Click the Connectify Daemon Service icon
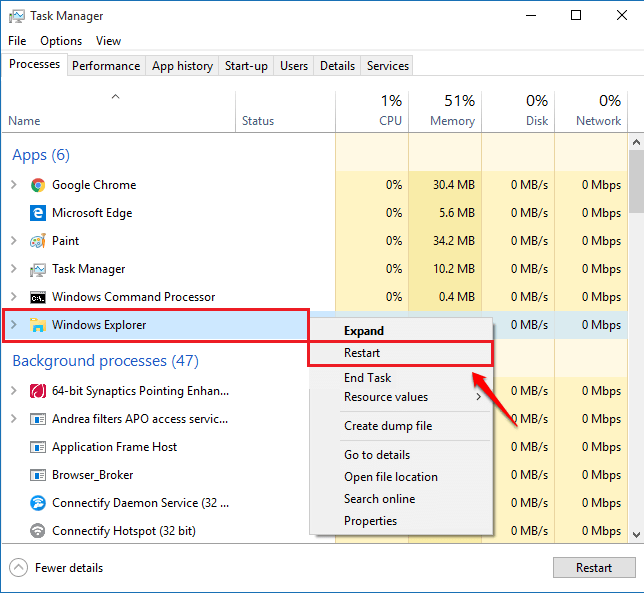Screen dimensions: 644x593 [38, 503]
